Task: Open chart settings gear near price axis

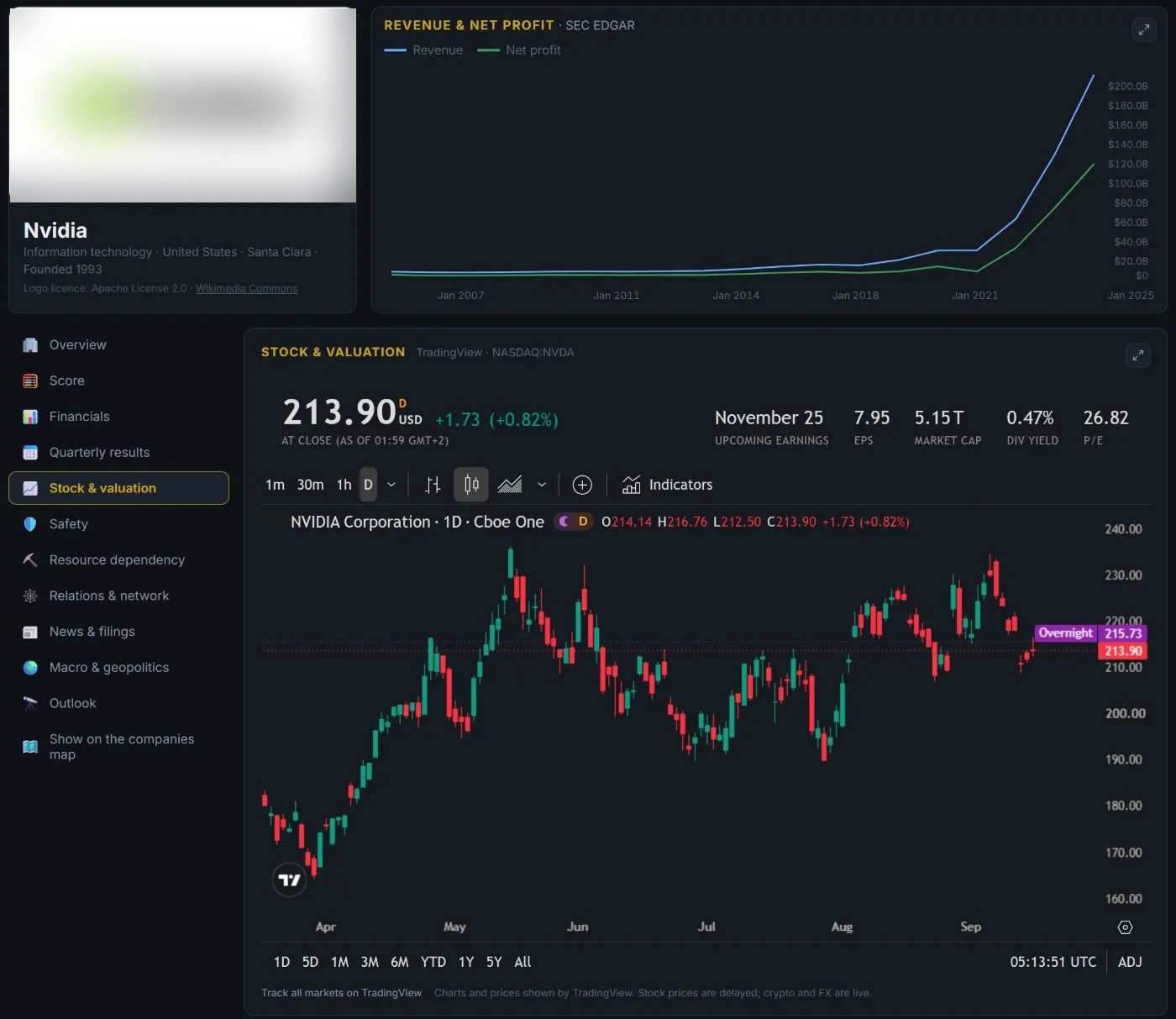Action: pos(1126,927)
